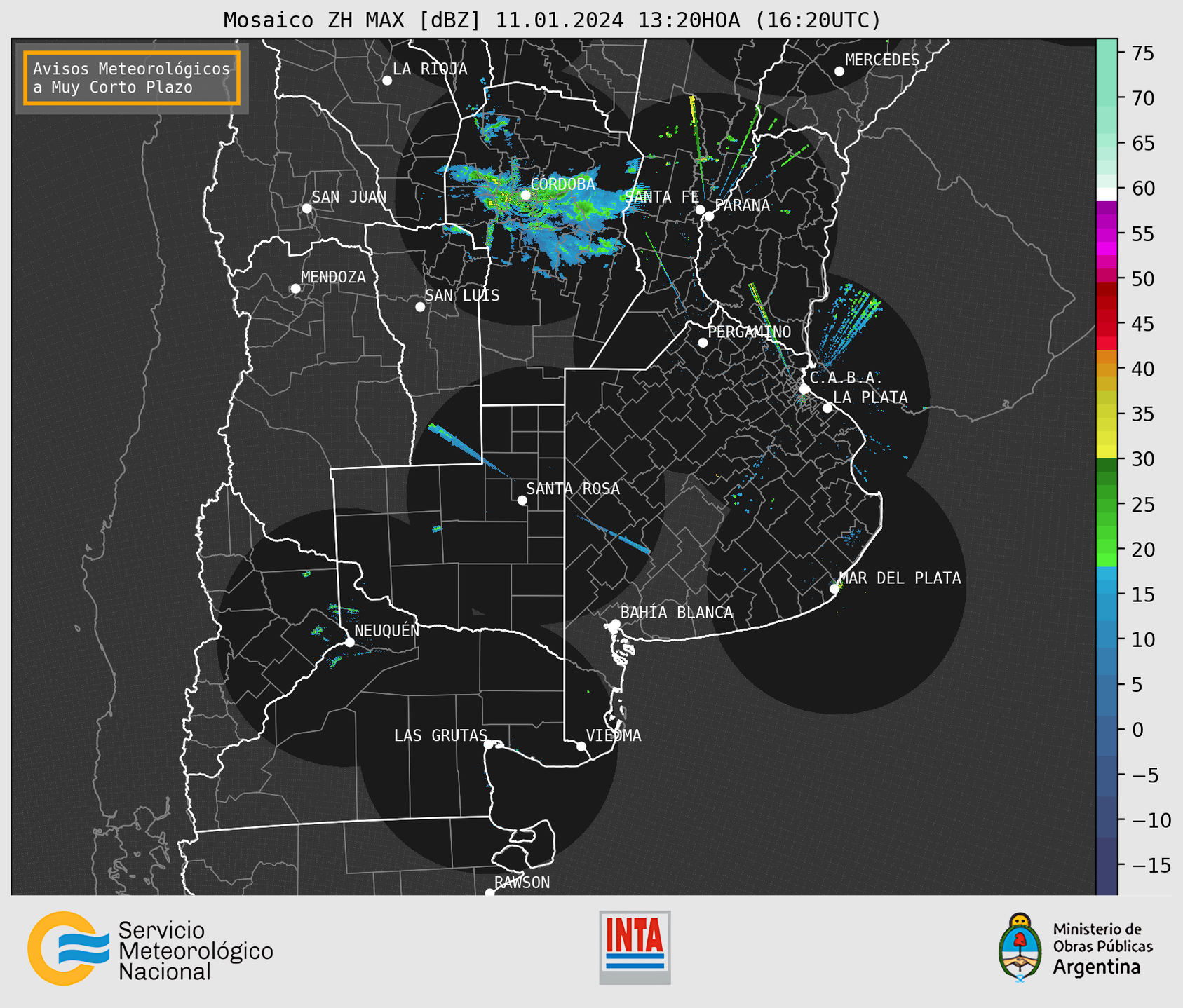Click the Córdoba city marker dot
Image resolution: width=1183 pixels, height=1008 pixels.
click(x=525, y=195)
